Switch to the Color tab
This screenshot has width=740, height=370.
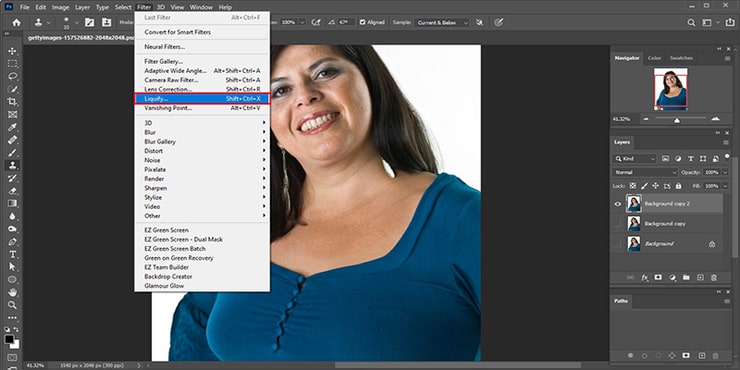(x=654, y=58)
